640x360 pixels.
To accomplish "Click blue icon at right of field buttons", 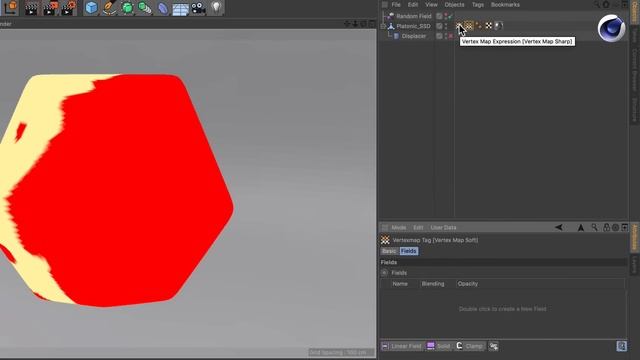I will click(622, 346).
